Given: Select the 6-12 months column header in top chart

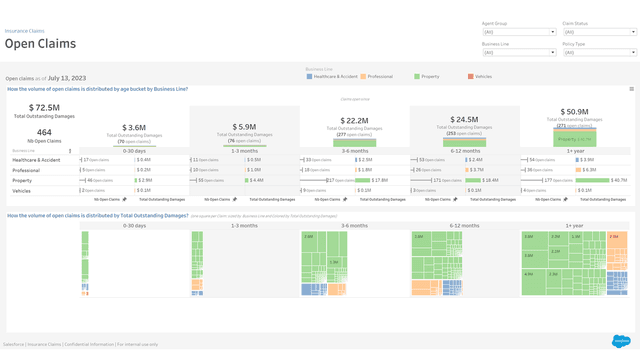Looking at the screenshot, I should tap(465, 151).
